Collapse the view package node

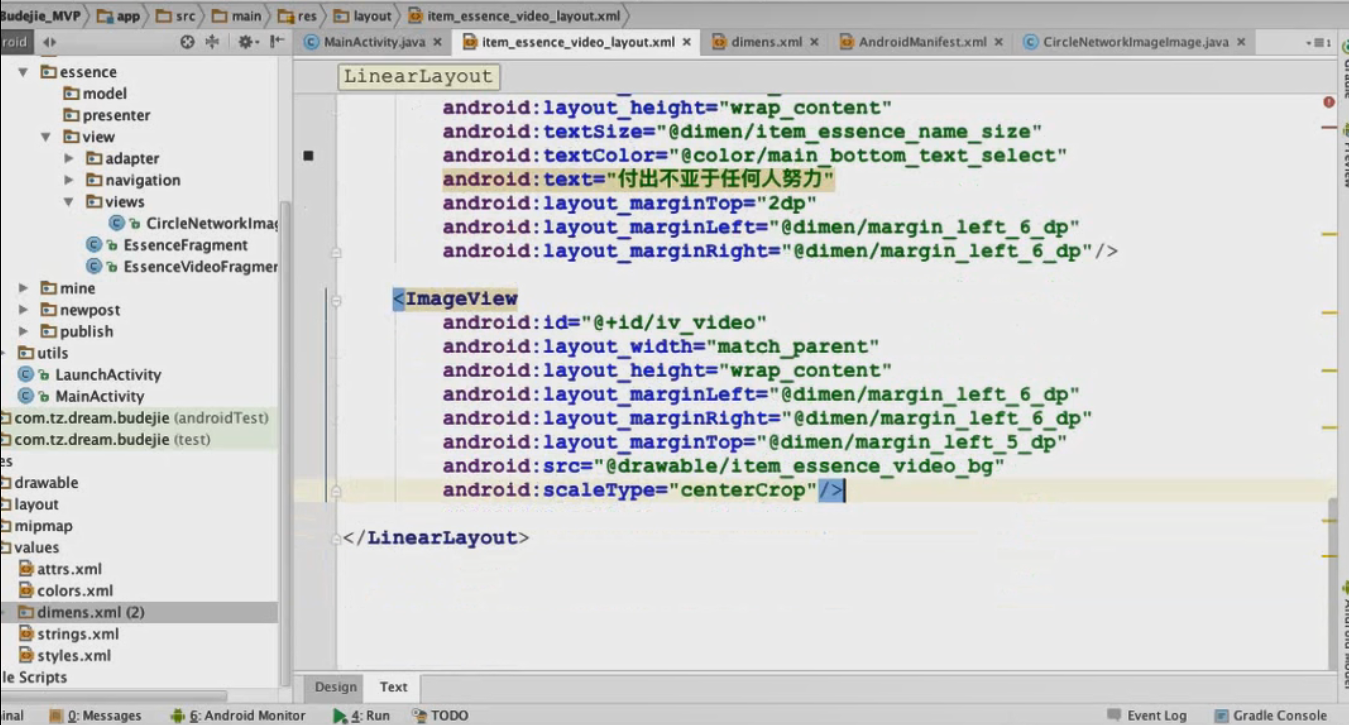(x=46, y=137)
